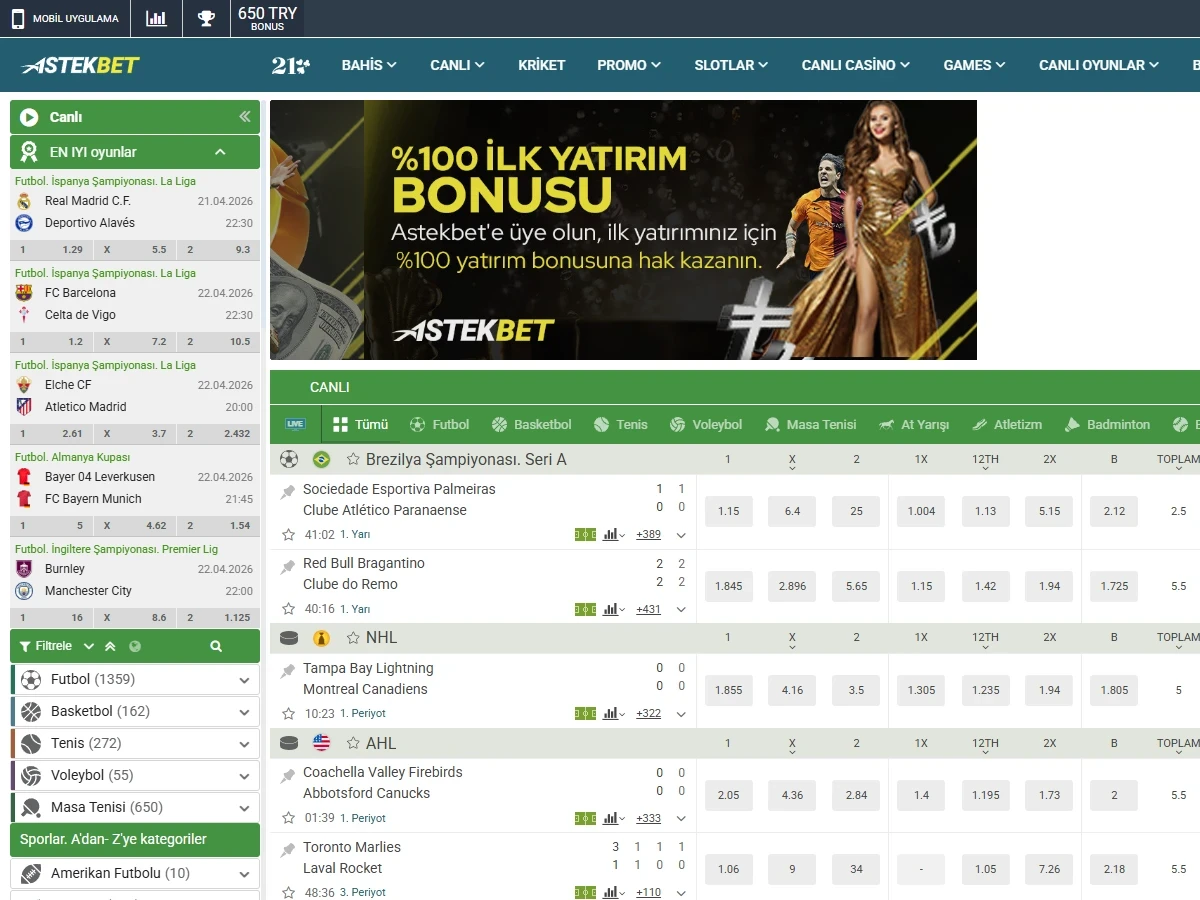The height and width of the screenshot is (900, 1200).
Task: Click search magnifier in Filtrele bar
Action: tap(216, 646)
